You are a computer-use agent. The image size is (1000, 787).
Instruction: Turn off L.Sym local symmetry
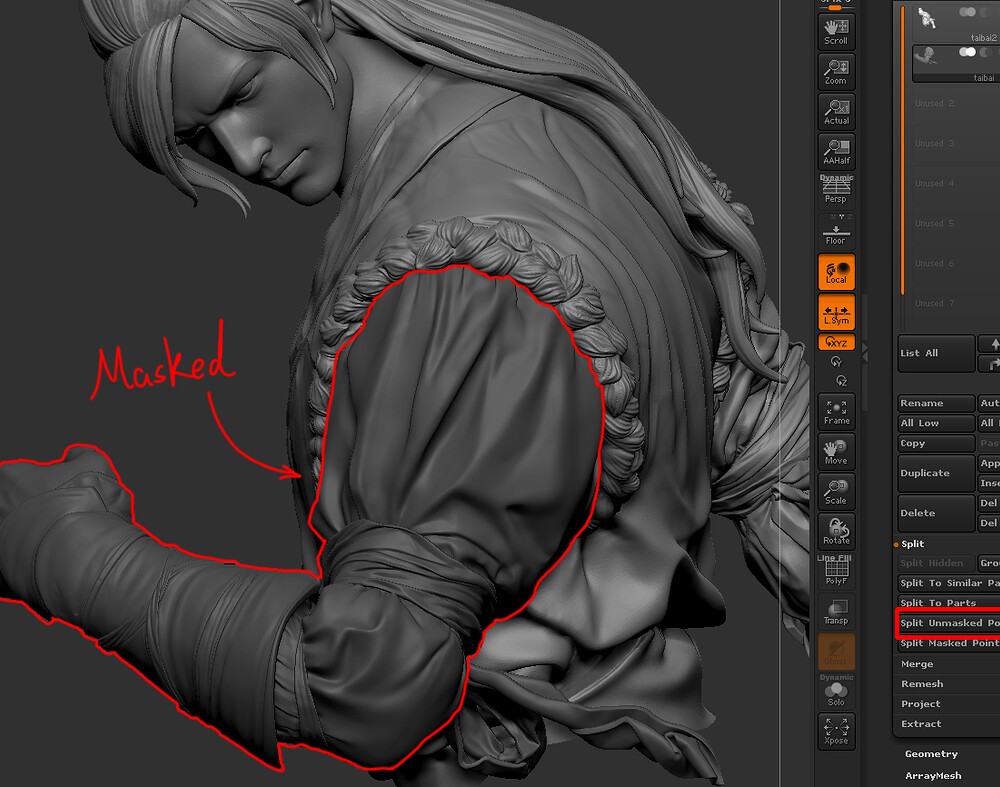(x=836, y=313)
